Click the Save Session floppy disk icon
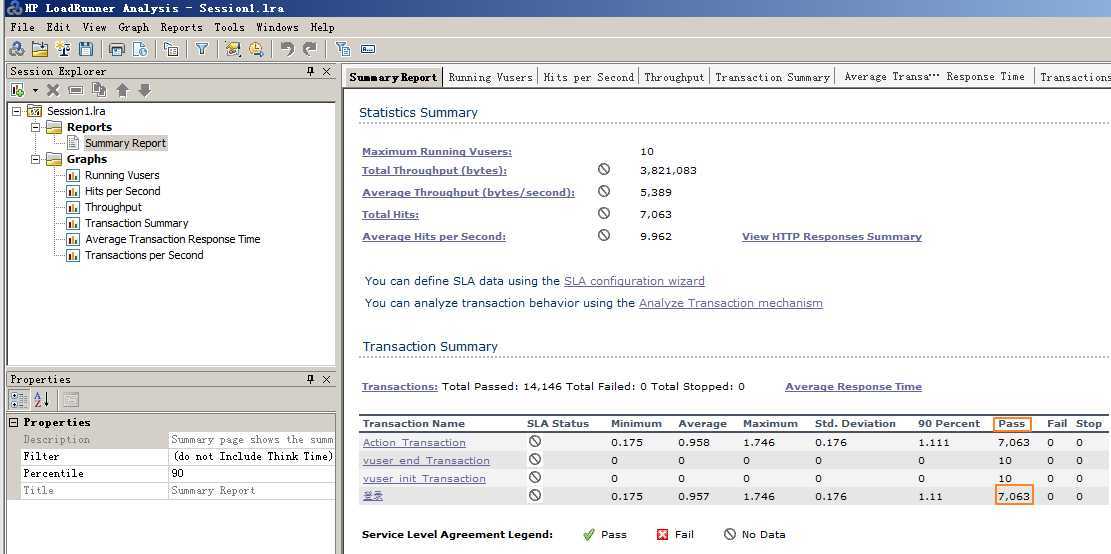The height and width of the screenshot is (554, 1111). (x=86, y=49)
